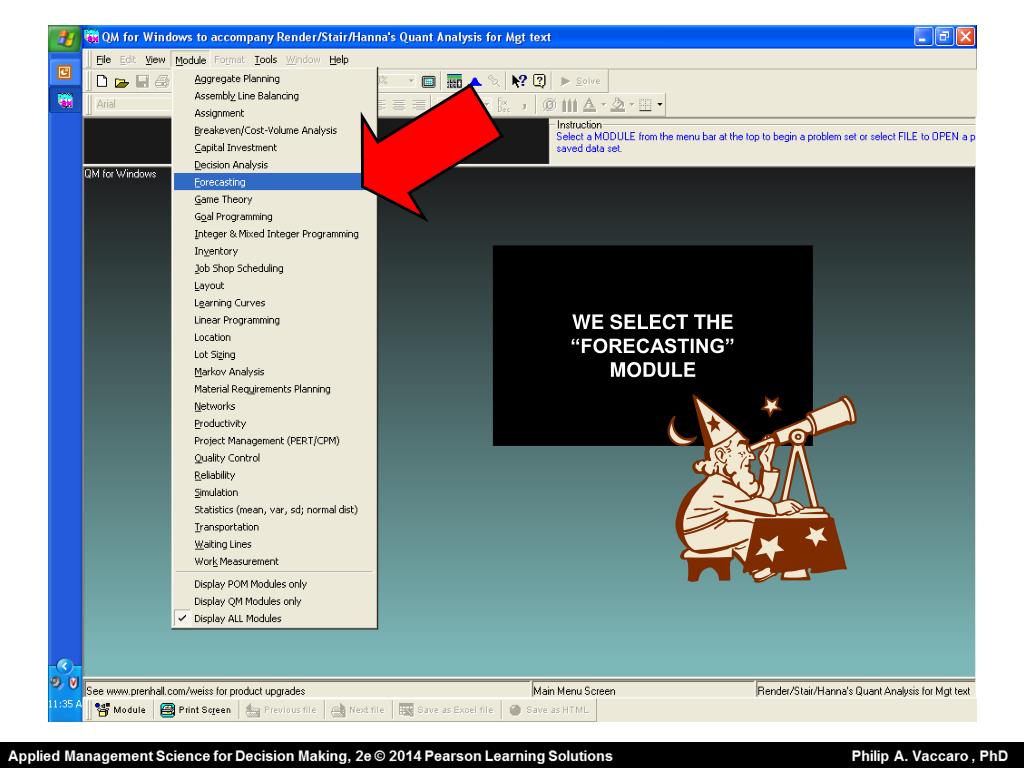The width and height of the screenshot is (1024, 768).
Task: Enable Display QM Modules only
Action: pyautogui.click(x=248, y=601)
